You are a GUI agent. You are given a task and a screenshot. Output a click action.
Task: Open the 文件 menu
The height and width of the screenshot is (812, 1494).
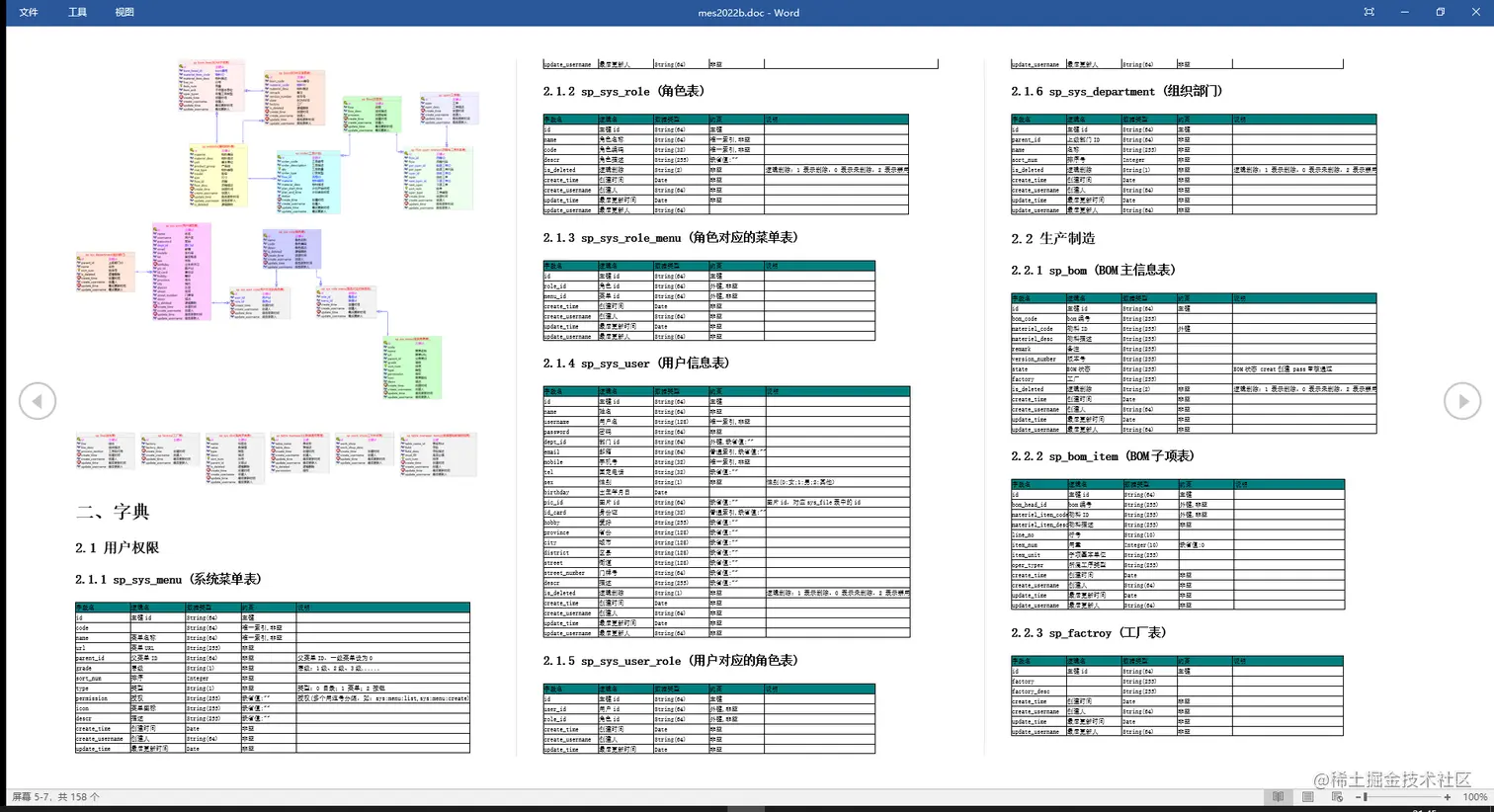pos(29,12)
